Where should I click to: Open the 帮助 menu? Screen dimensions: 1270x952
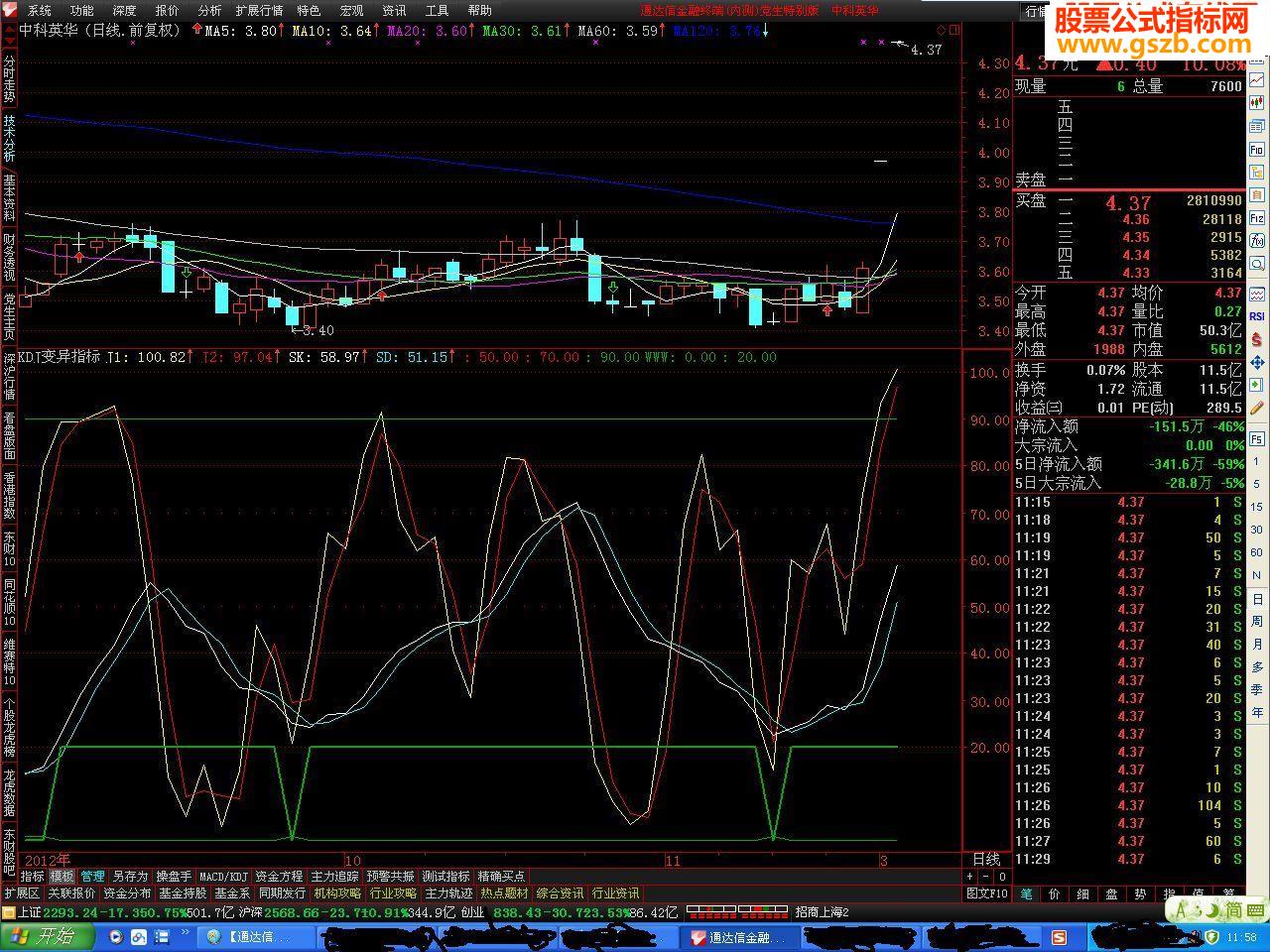pos(479,10)
